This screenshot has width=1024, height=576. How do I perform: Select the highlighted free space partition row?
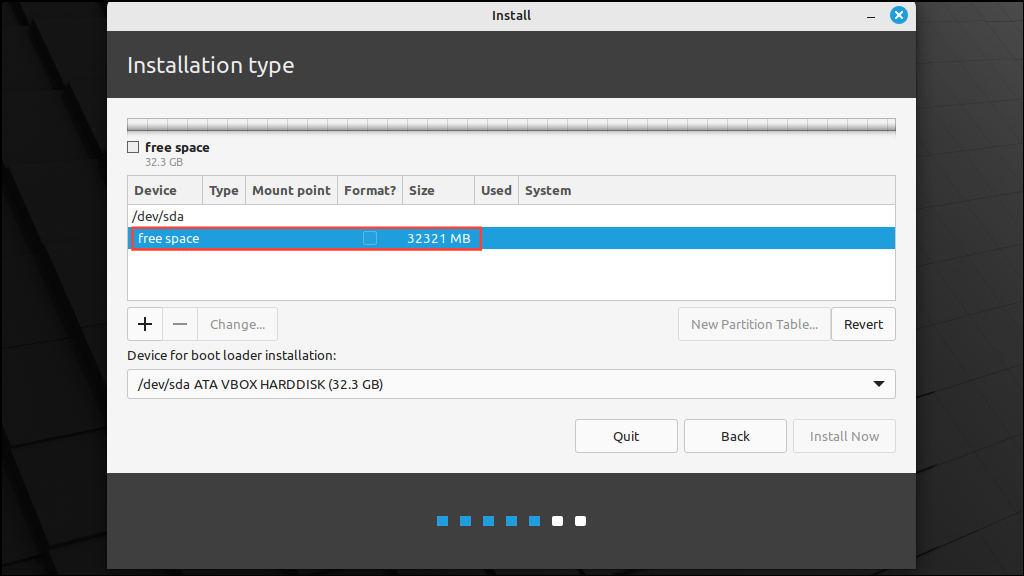[250, 238]
